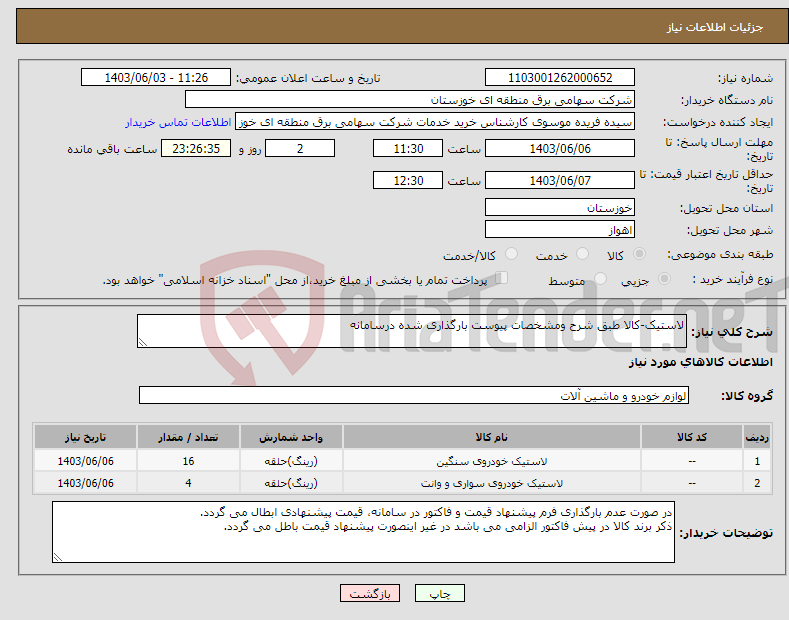This screenshot has width=789, height=620.
Task: Select the کالا/خدمت radio button
Action: (x=511, y=254)
